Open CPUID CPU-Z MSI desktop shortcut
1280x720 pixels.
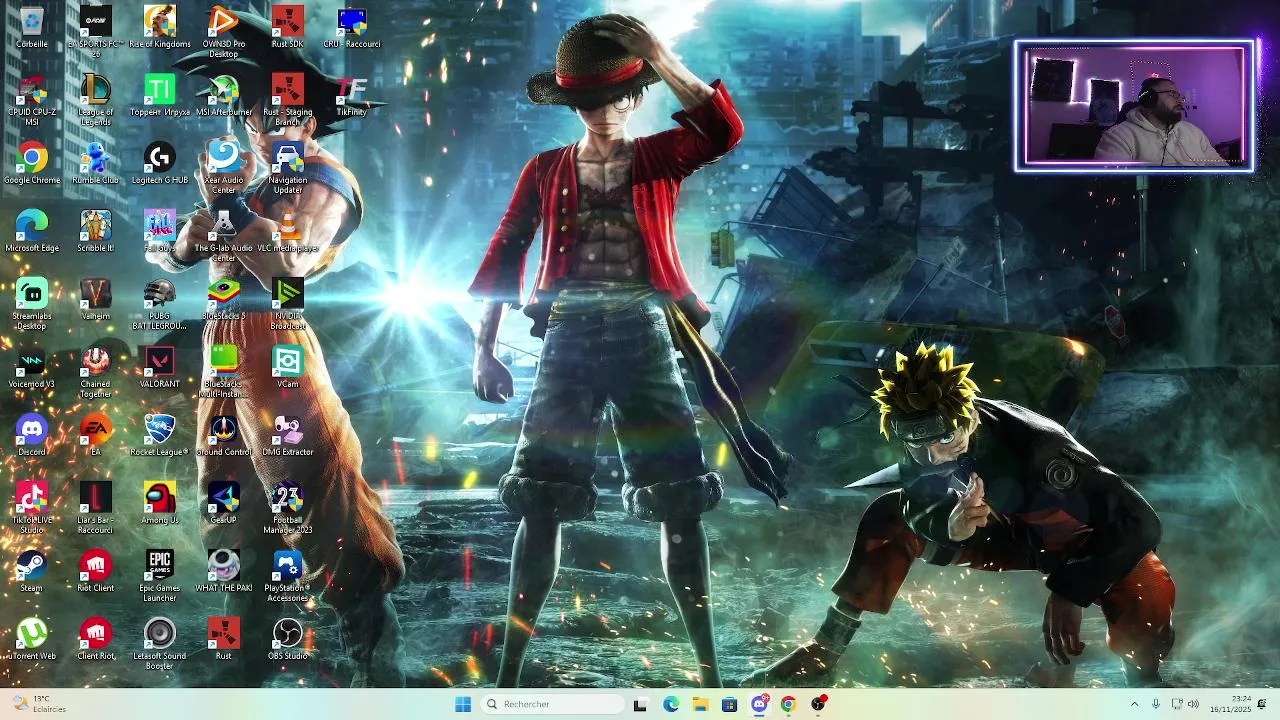pyautogui.click(x=32, y=100)
